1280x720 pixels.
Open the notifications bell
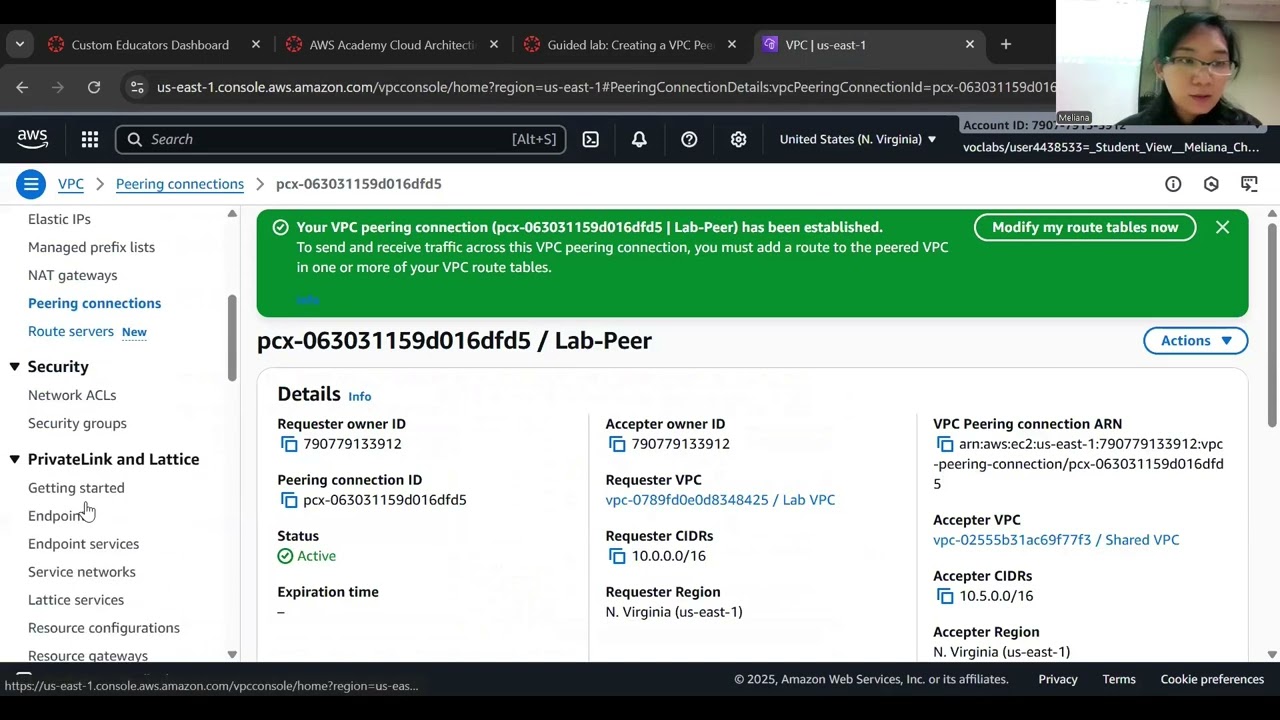click(x=639, y=139)
